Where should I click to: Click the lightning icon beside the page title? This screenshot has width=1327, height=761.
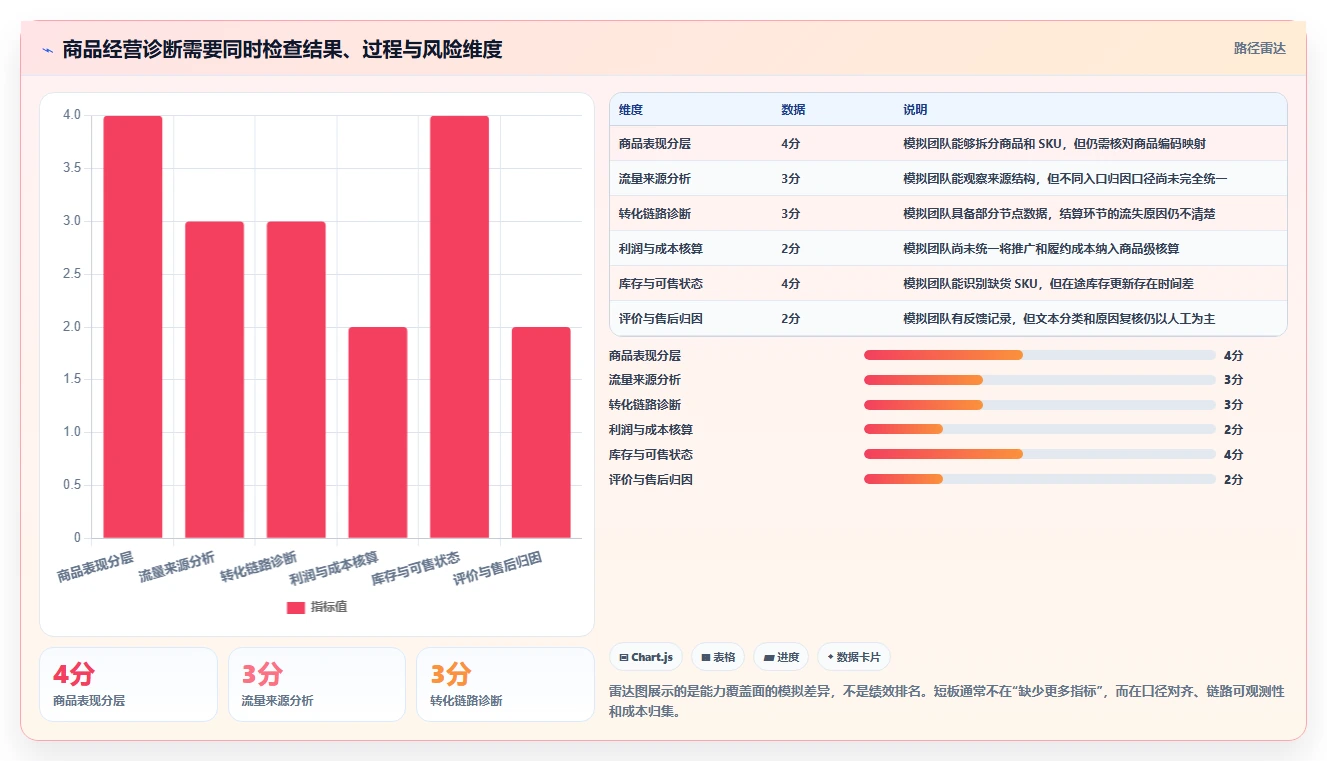click(x=47, y=50)
